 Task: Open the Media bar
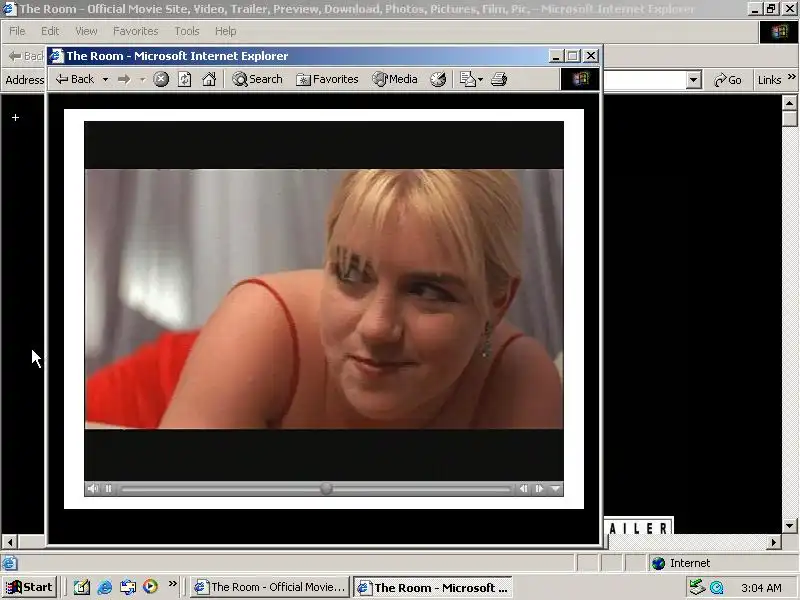[x=395, y=79]
